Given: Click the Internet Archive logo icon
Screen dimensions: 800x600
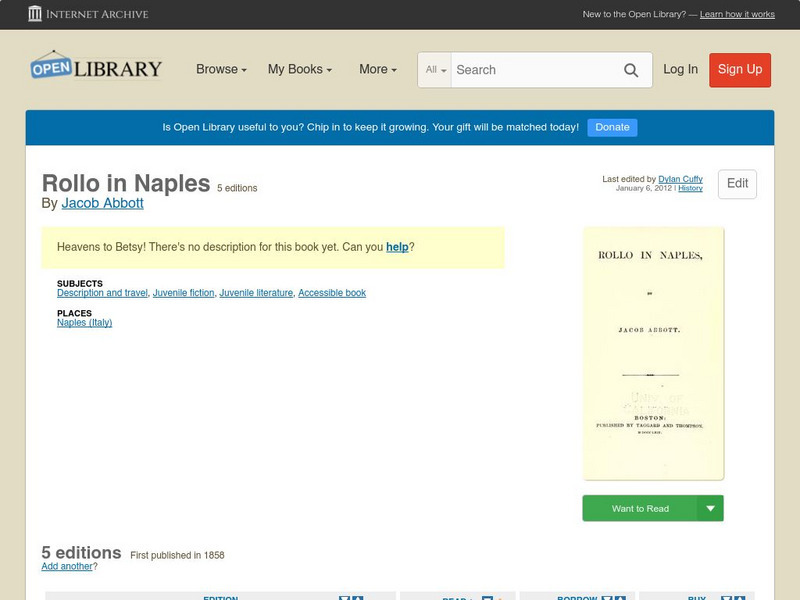Looking at the screenshot, I should pos(35,14).
